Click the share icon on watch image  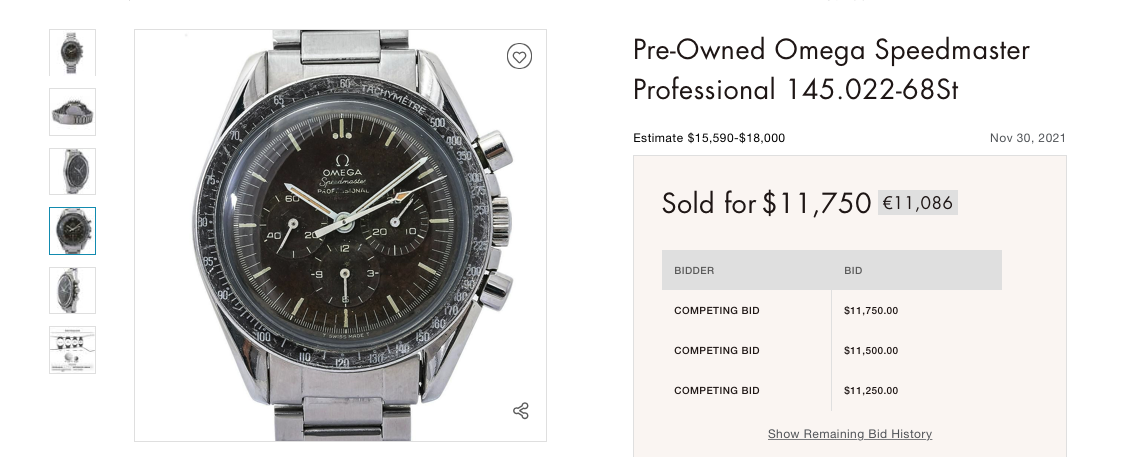coord(520,411)
